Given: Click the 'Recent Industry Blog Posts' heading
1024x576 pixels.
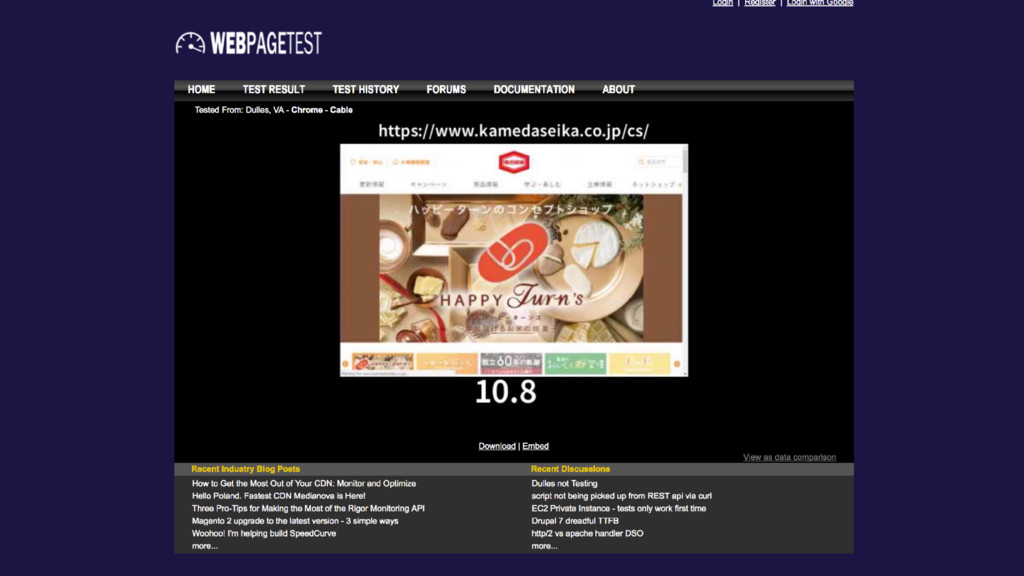Looking at the screenshot, I should 246,469.
